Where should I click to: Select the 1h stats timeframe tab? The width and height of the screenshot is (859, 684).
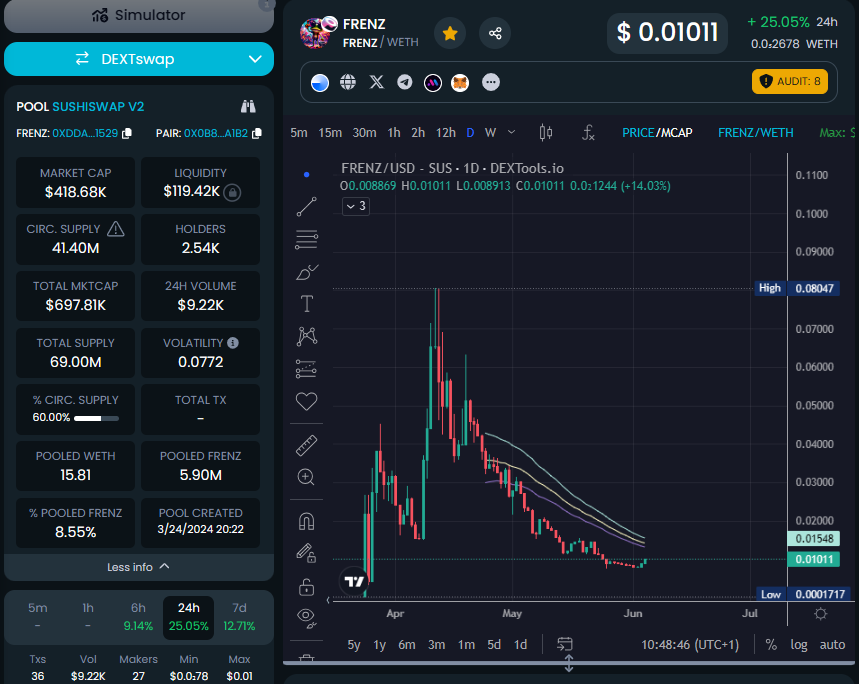(x=88, y=616)
